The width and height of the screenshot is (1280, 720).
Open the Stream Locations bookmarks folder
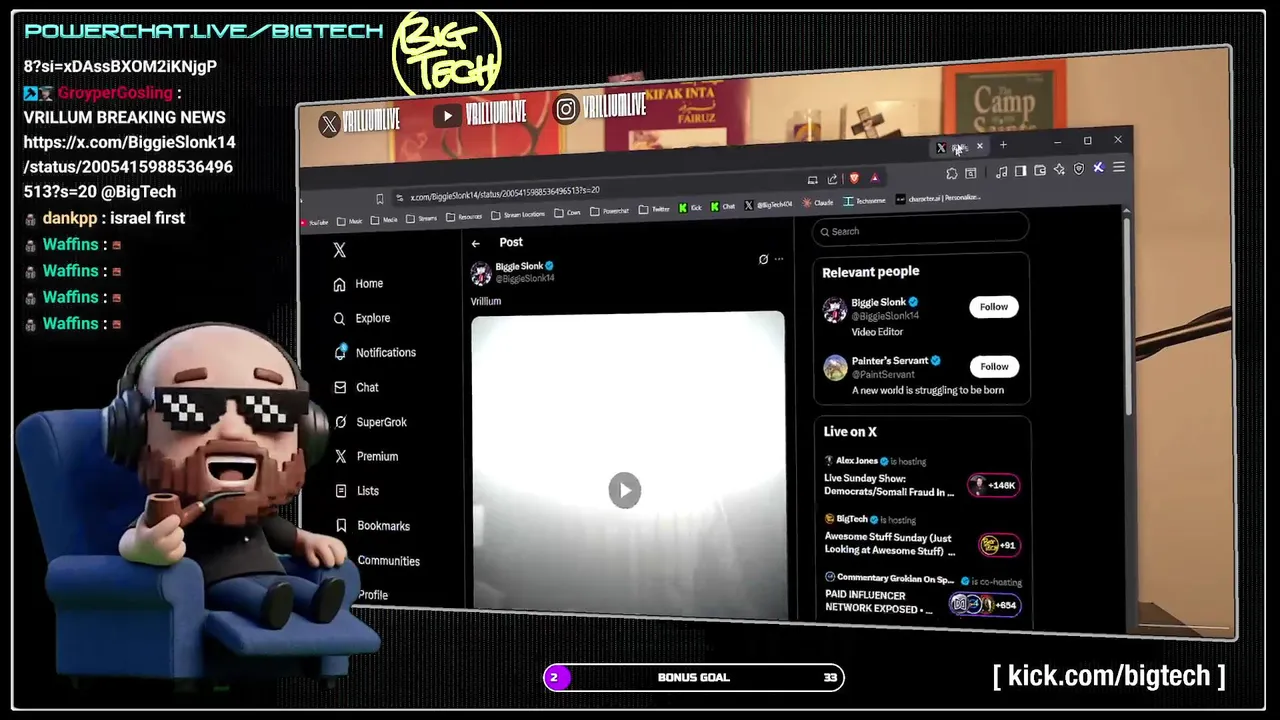pos(518,215)
